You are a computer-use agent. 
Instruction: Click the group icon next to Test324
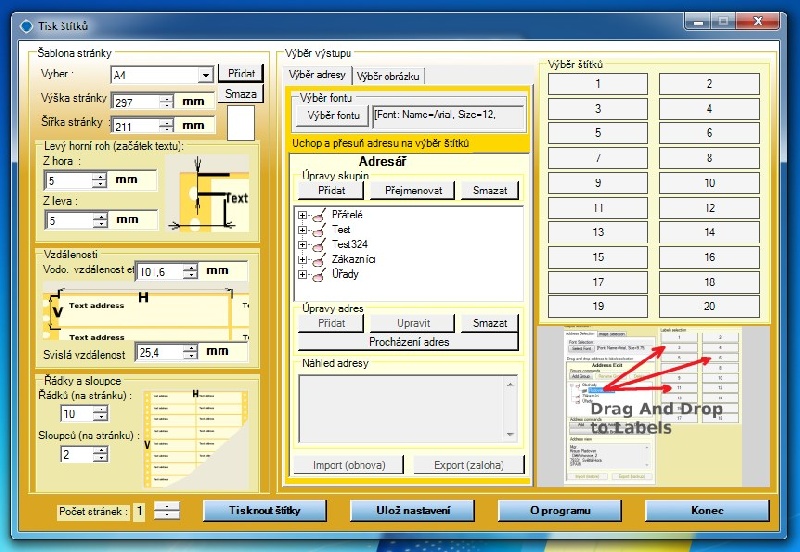[319, 244]
